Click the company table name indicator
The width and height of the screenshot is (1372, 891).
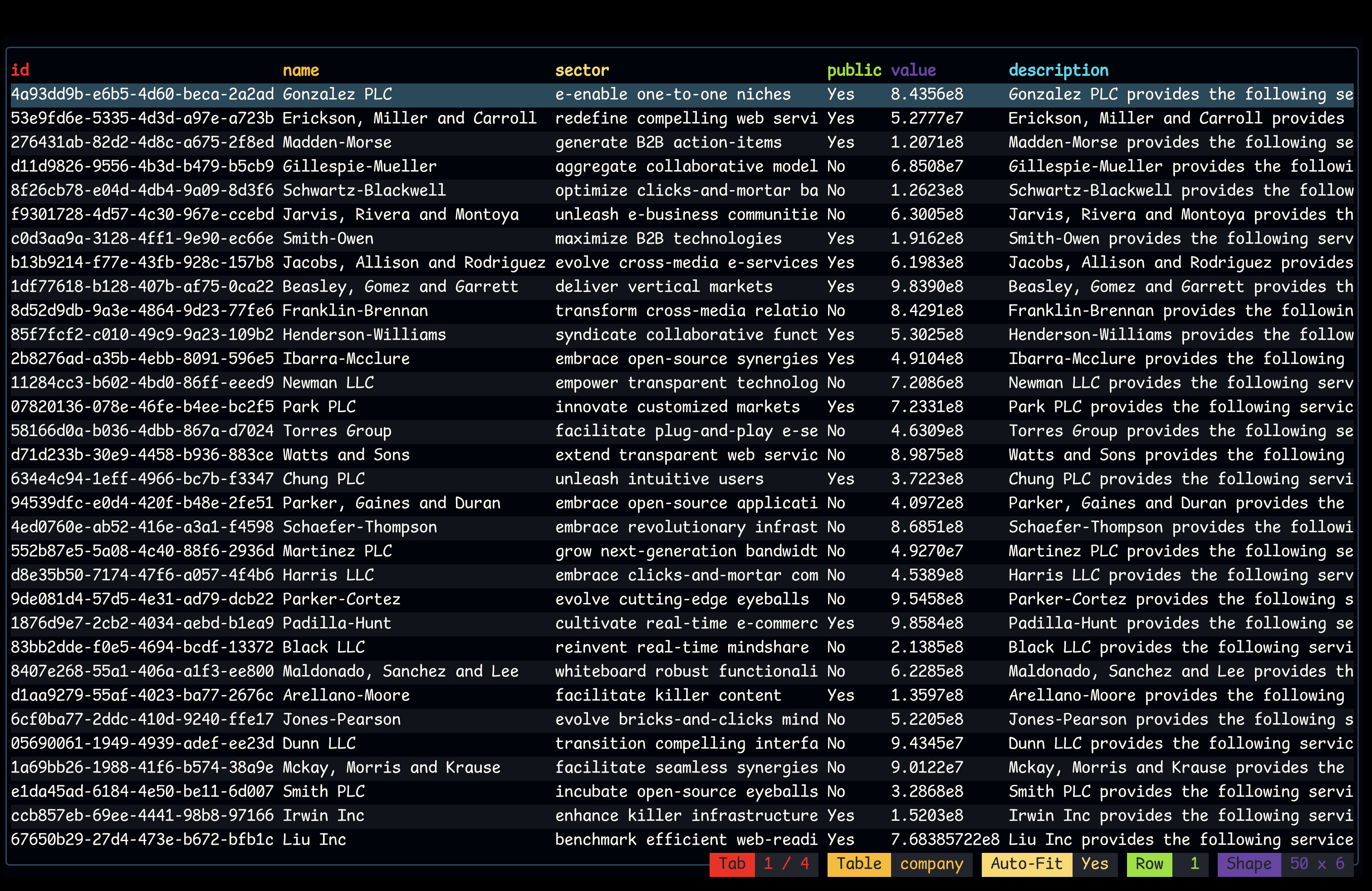(931, 863)
